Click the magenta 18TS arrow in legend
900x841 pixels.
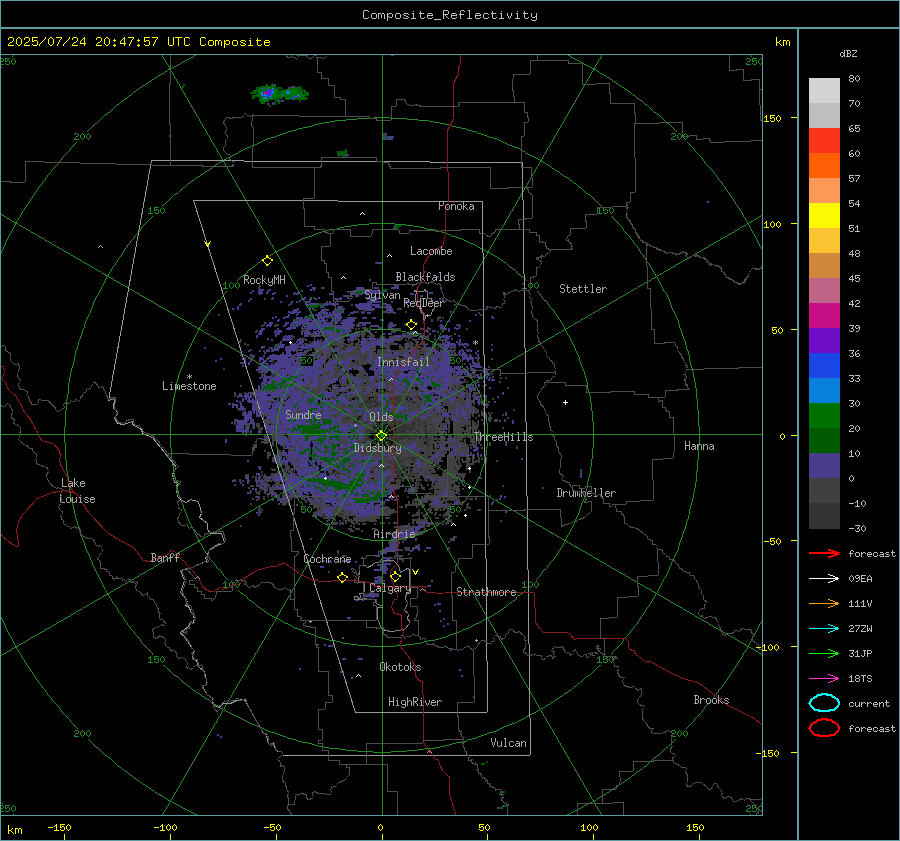tap(824, 679)
